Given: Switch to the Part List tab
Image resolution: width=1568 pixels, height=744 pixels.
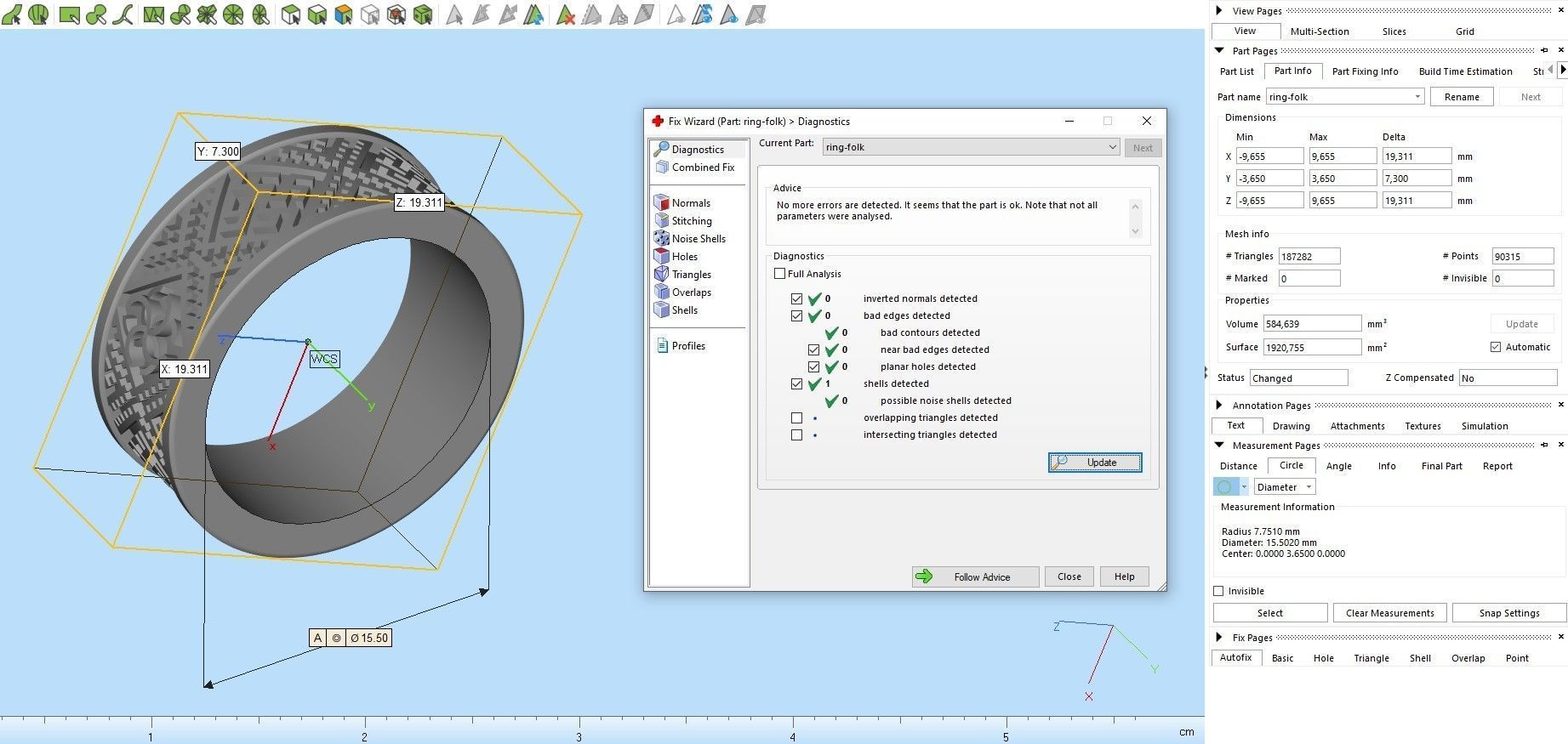Looking at the screenshot, I should pos(1236,71).
